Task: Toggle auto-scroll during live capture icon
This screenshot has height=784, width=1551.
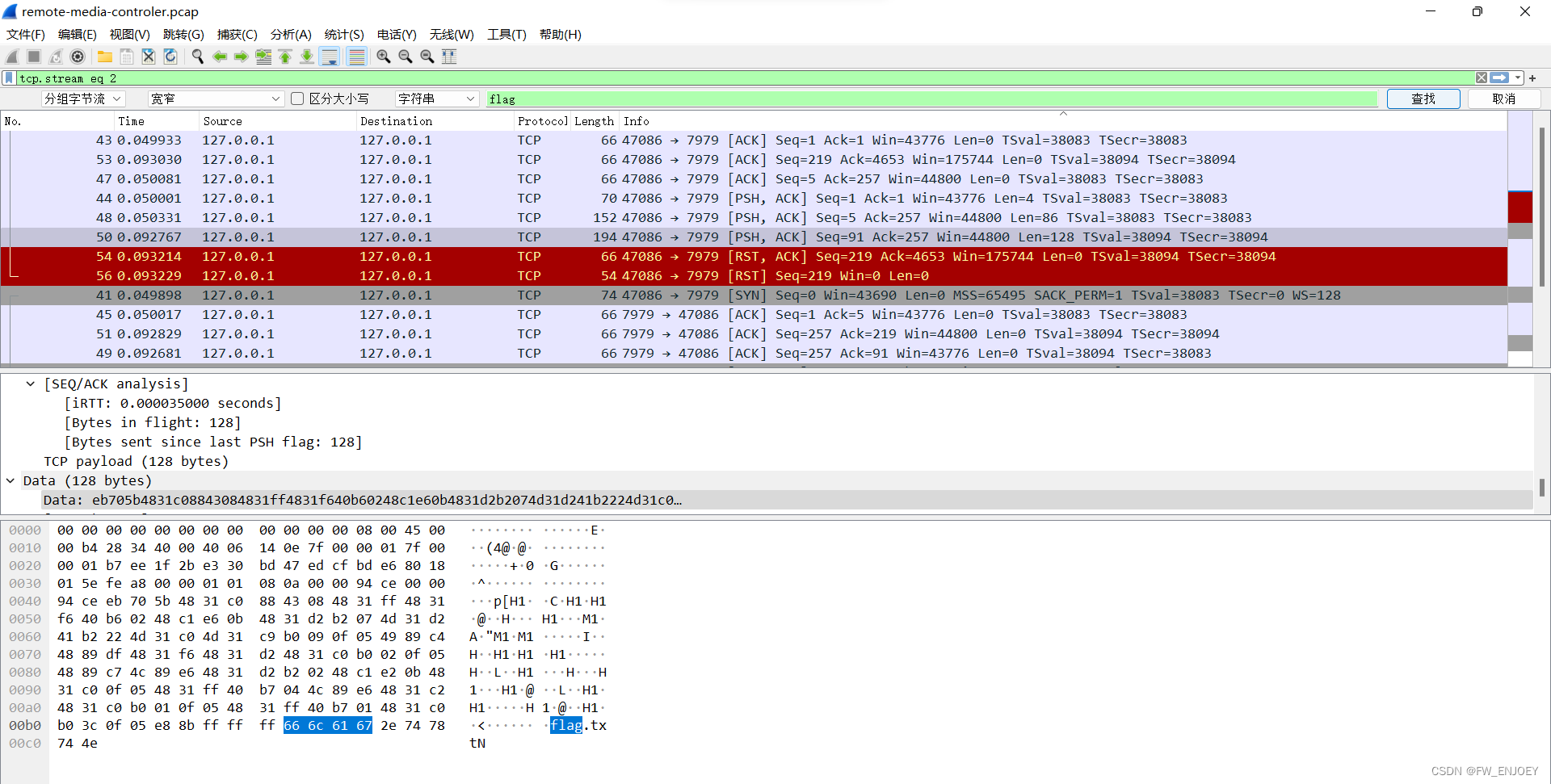Action: (x=330, y=57)
